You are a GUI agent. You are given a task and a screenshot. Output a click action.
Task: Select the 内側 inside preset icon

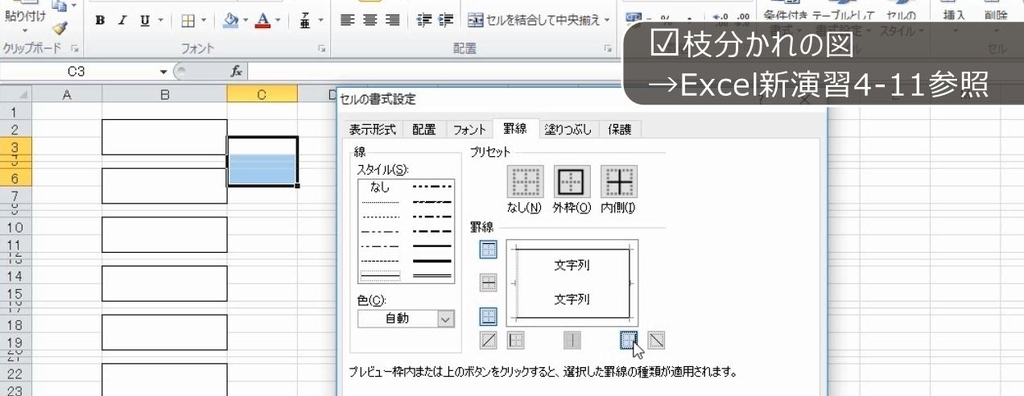618,182
